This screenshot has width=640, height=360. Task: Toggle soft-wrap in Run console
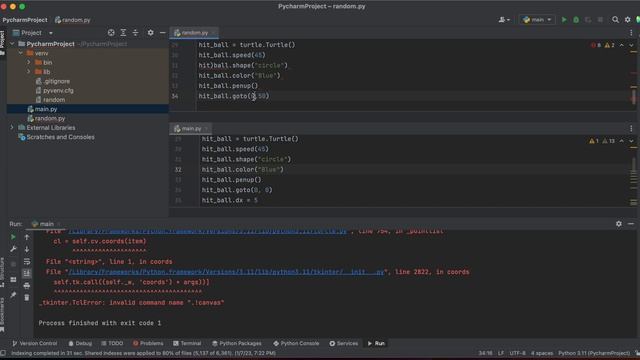coord(27,261)
